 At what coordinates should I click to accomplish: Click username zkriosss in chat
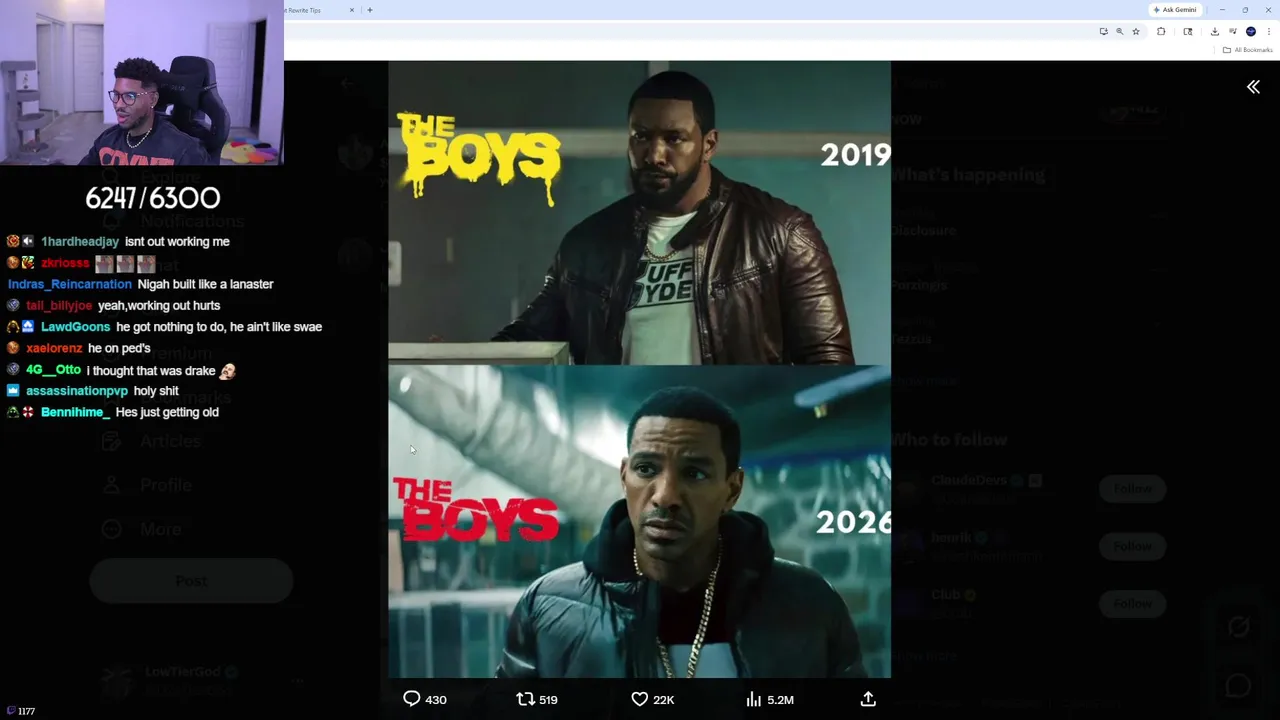(65, 263)
